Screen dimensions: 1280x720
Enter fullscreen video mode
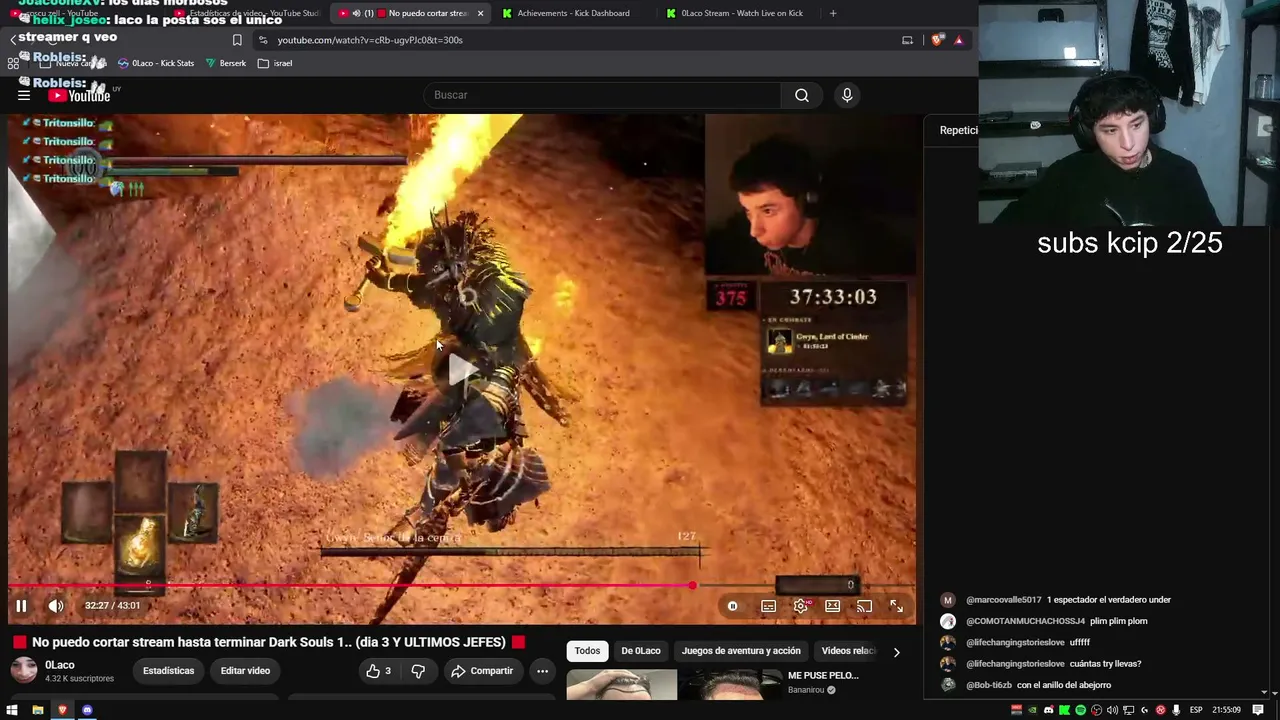pos(896,606)
